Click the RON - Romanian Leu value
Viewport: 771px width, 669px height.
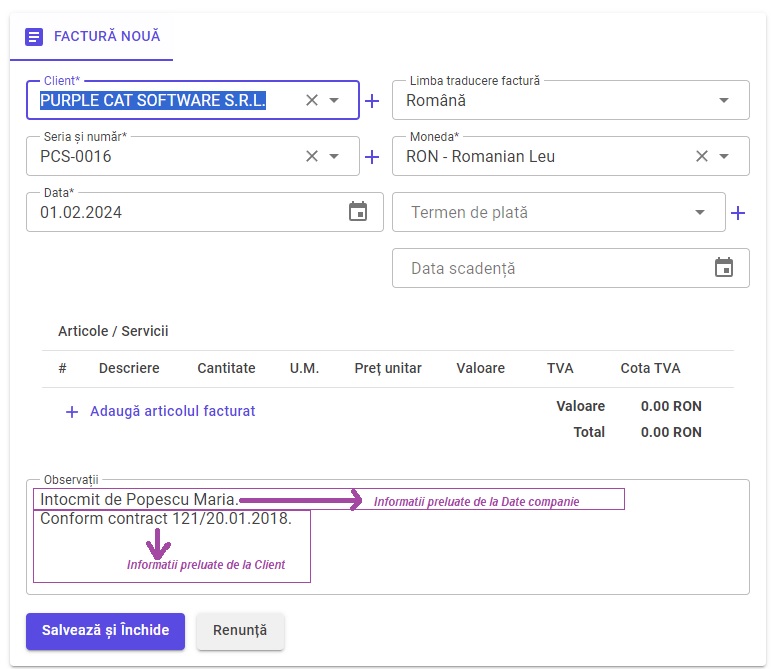pos(480,156)
